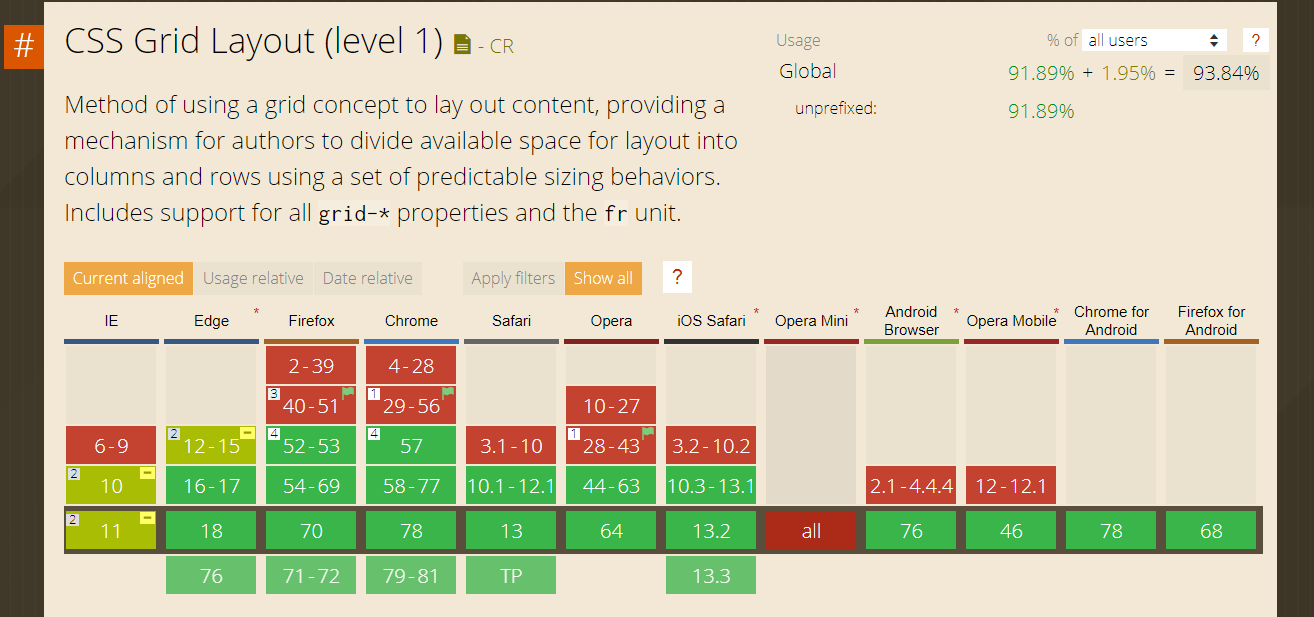
Task: Click the question mark beside the usage dropdown
Action: pos(1256,40)
